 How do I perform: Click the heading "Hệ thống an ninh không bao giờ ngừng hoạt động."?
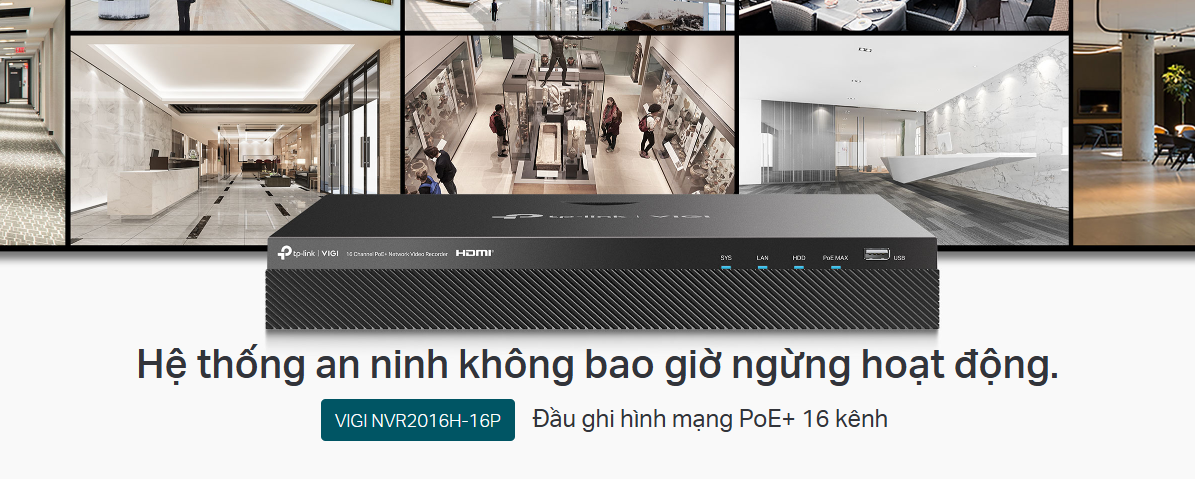[x=598, y=366]
